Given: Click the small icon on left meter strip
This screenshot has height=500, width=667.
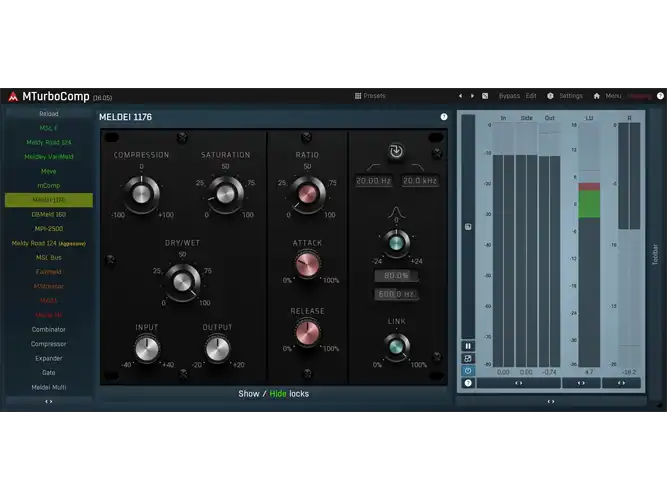Looking at the screenshot, I should [468, 226].
